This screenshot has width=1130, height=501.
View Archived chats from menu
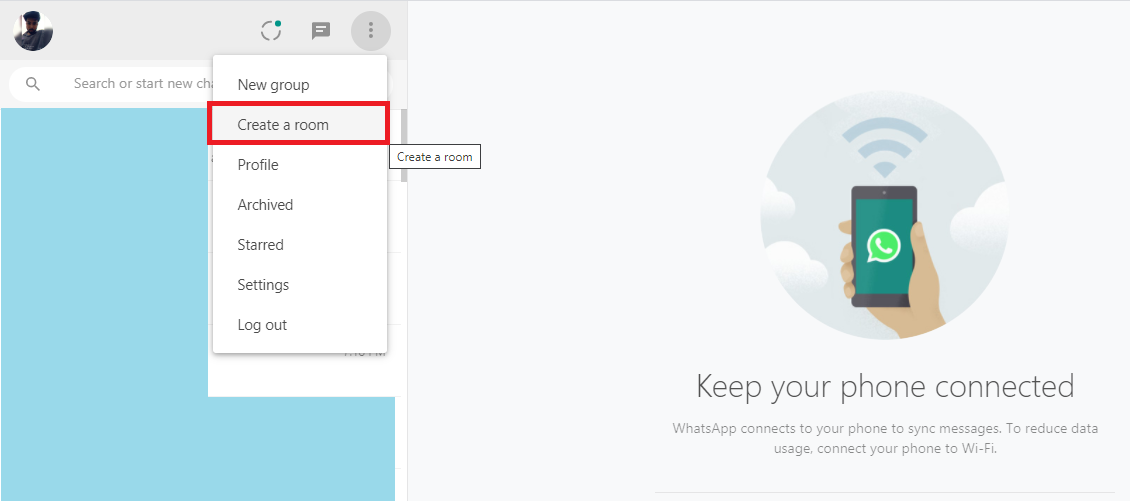(x=265, y=205)
